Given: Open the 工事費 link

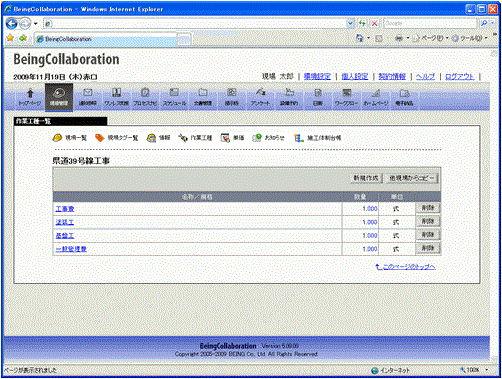Looking at the screenshot, I should tap(65, 209).
